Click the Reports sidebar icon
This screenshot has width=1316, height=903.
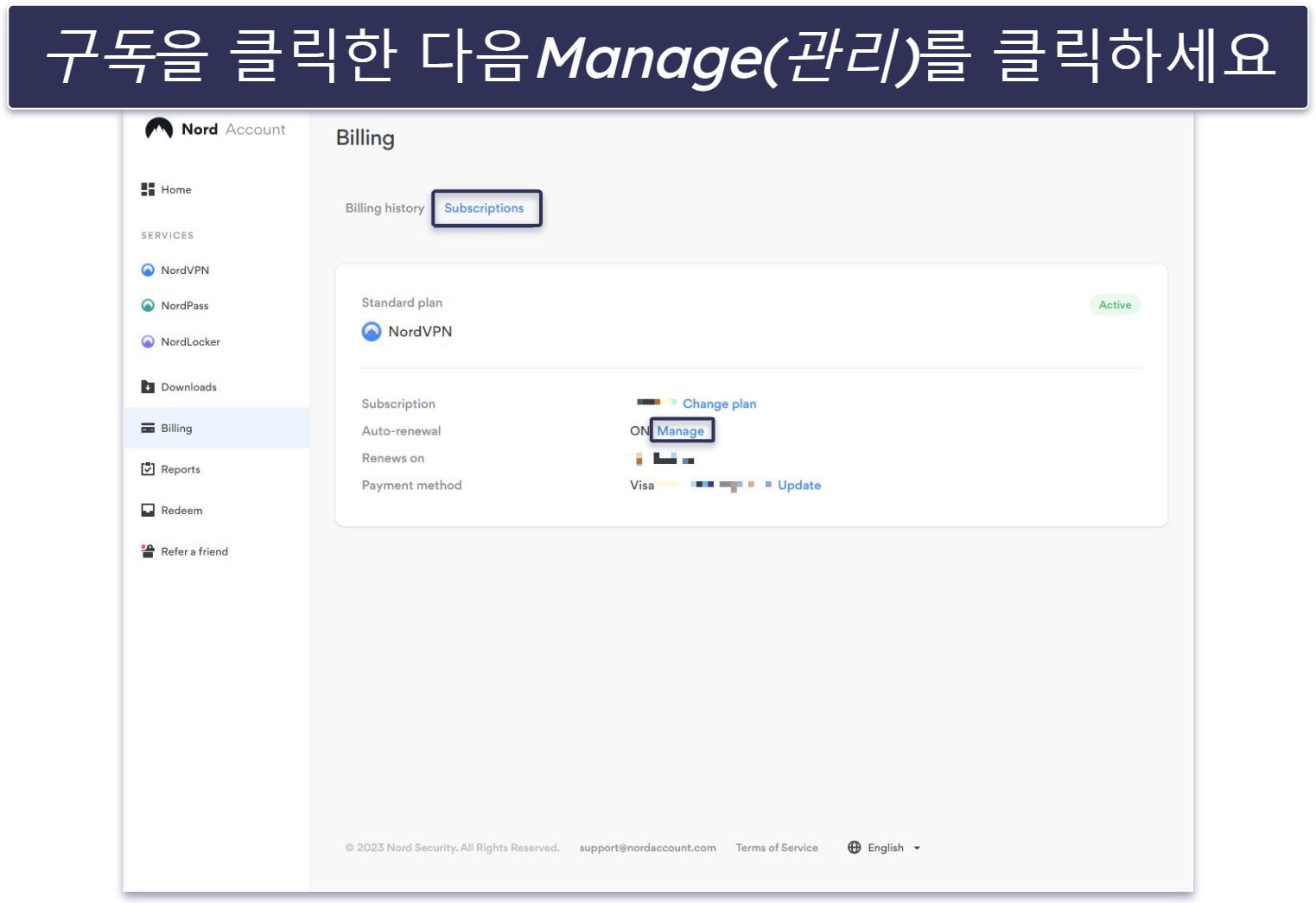click(148, 469)
